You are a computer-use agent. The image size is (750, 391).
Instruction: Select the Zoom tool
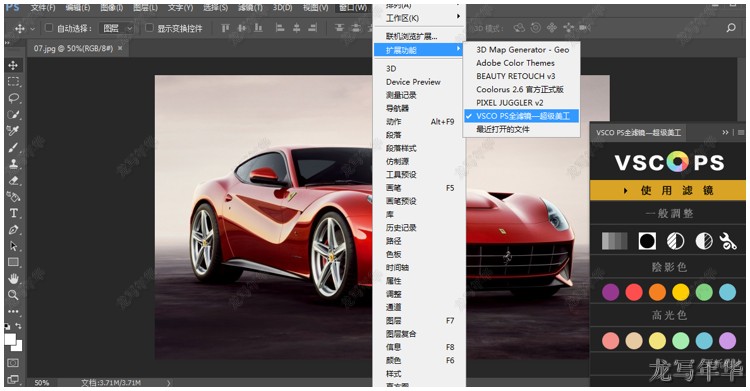(13, 295)
